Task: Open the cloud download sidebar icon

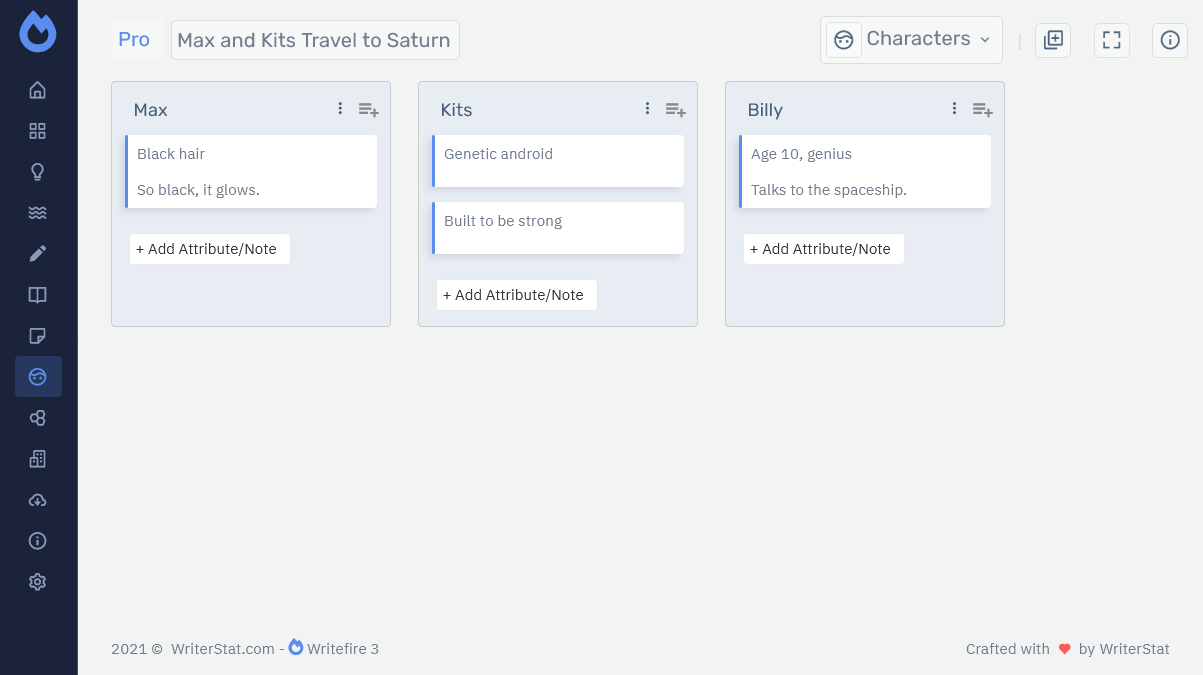Action: [x=38, y=500]
